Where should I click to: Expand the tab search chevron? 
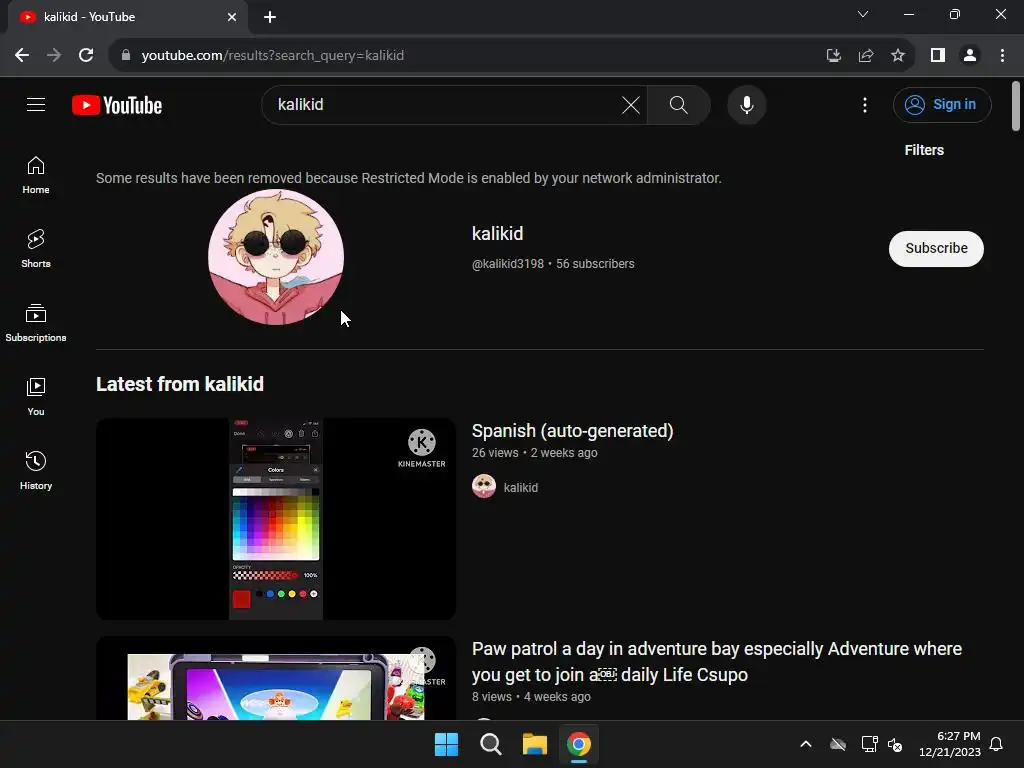[863, 14]
